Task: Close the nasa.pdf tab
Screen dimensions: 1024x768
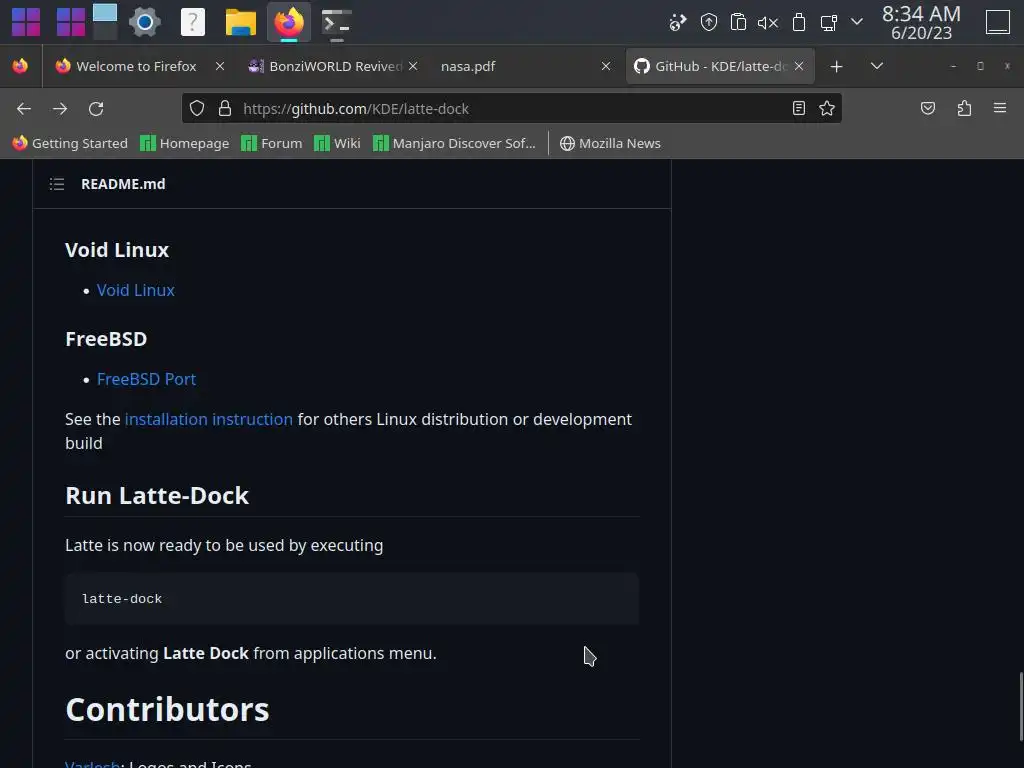Action: coord(606,66)
